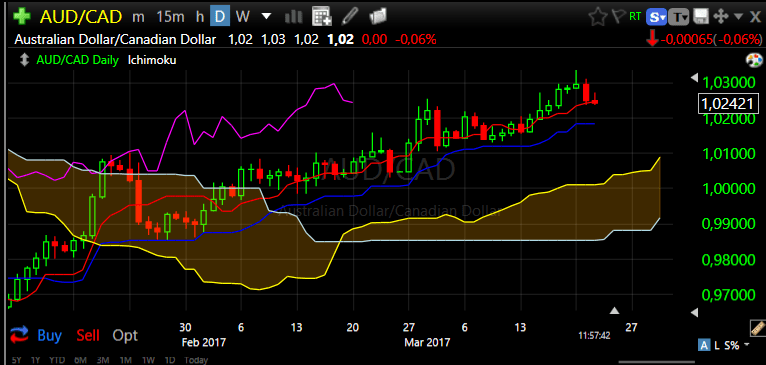Select the 1Y range
Screen dimensions: 766x365
[35, 360]
